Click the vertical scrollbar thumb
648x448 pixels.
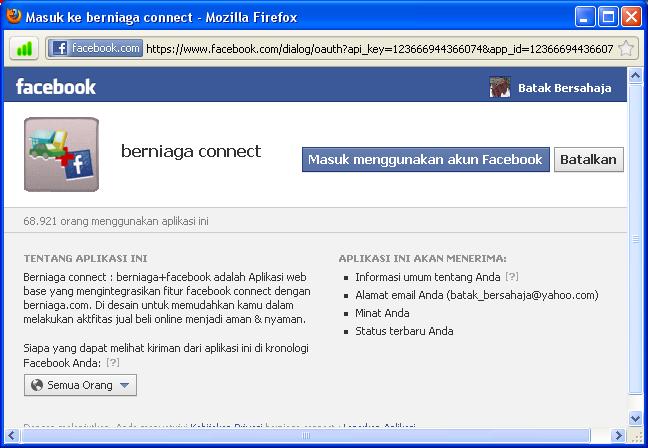click(635, 238)
